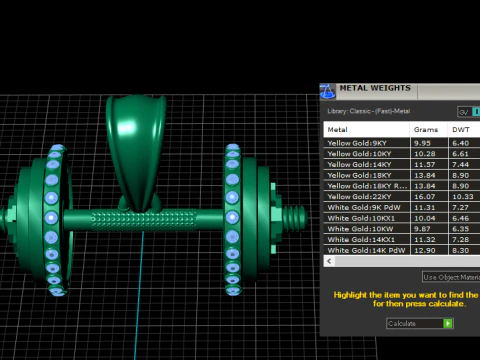Click the 6.61 DWT value
Image resolution: width=480 pixels, height=360 pixels.
pos(461,154)
